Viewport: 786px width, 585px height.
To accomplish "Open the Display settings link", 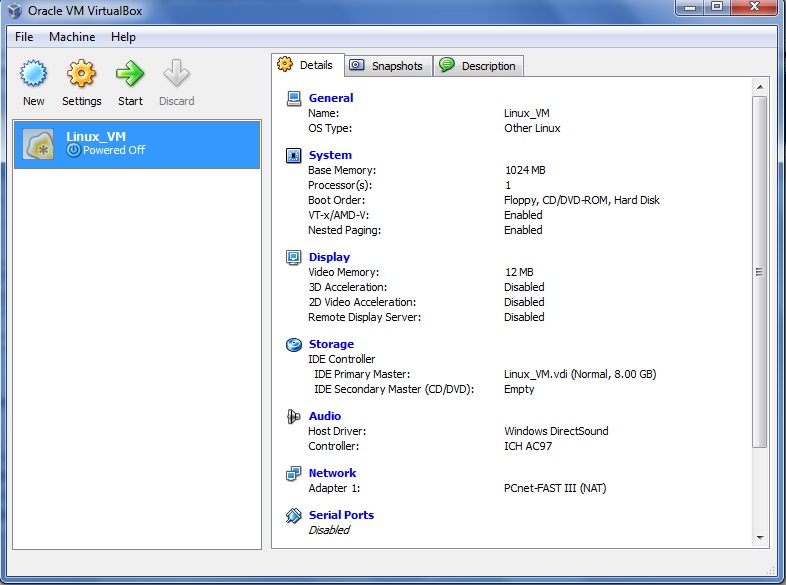I will point(329,257).
